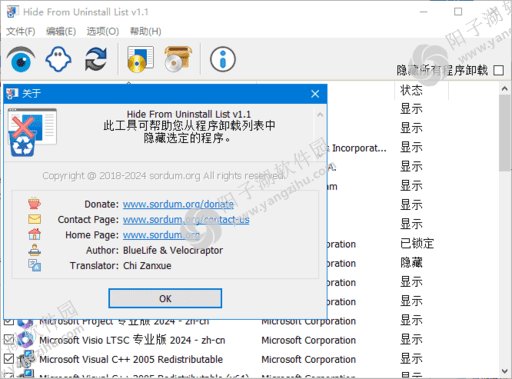The width and height of the screenshot is (512, 379).
Task: Open the www.sordum.org home page link
Action: click(x=161, y=235)
